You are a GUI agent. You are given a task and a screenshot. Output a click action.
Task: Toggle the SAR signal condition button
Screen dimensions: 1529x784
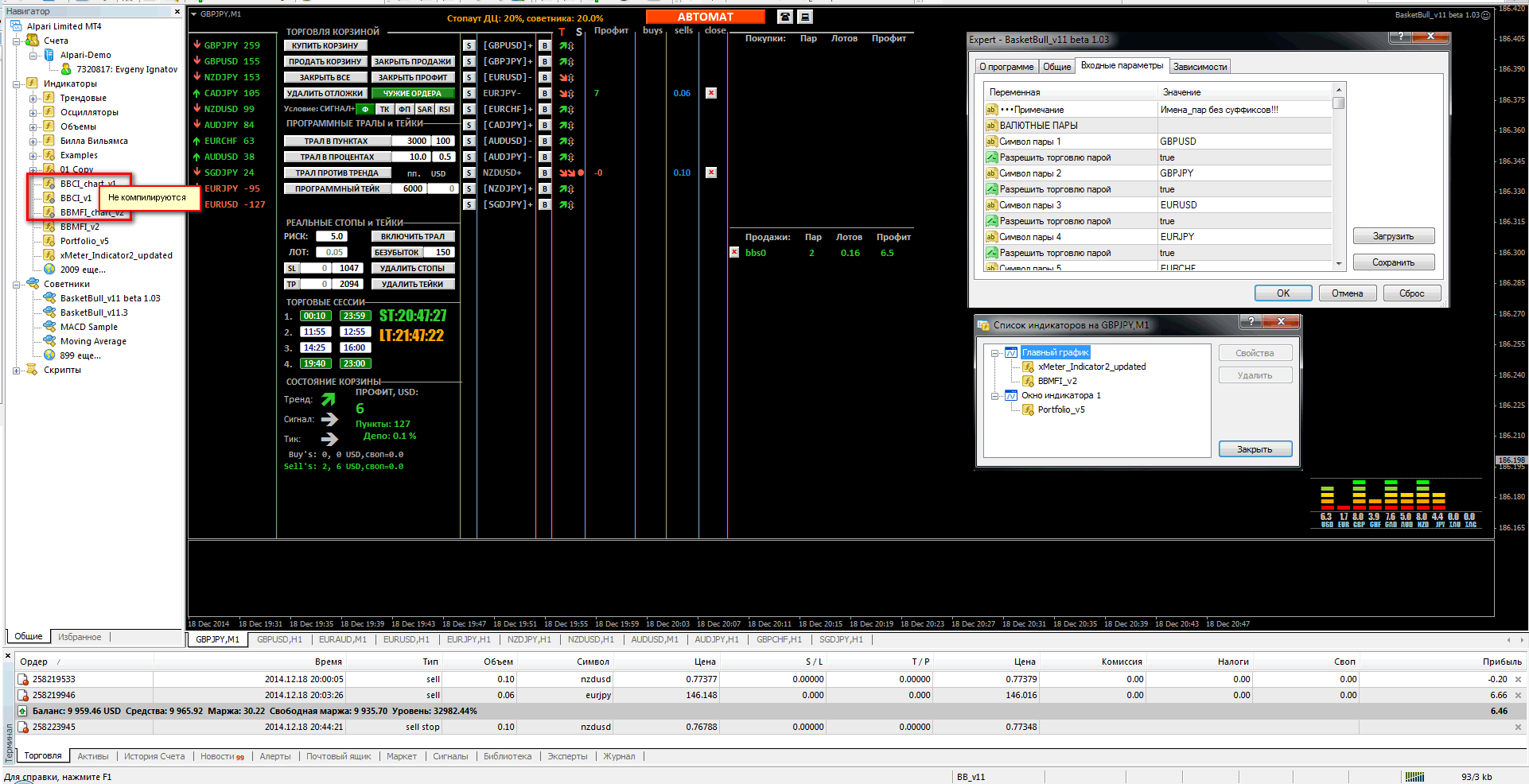click(x=425, y=109)
